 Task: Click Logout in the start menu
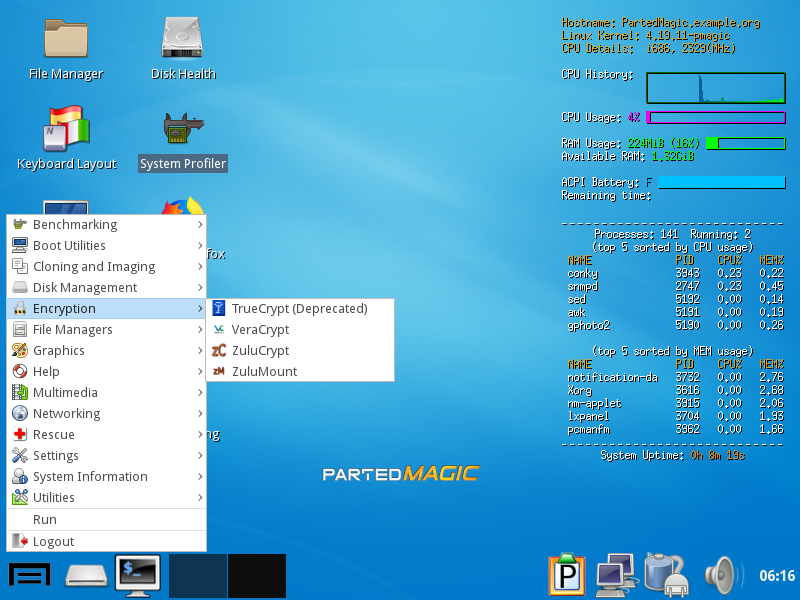[53, 542]
